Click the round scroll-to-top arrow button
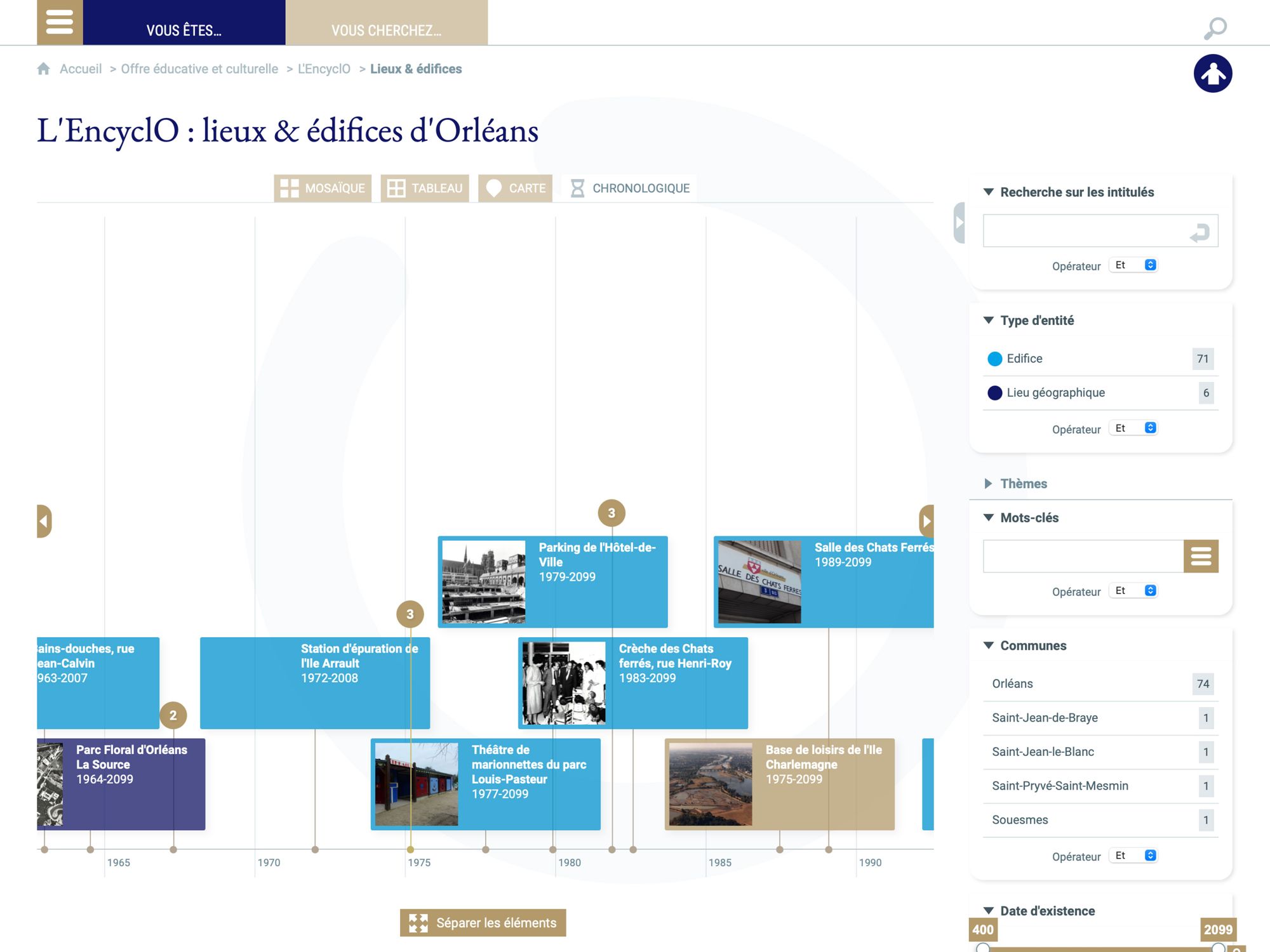The image size is (1270, 952). click(x=1212, y=74)
